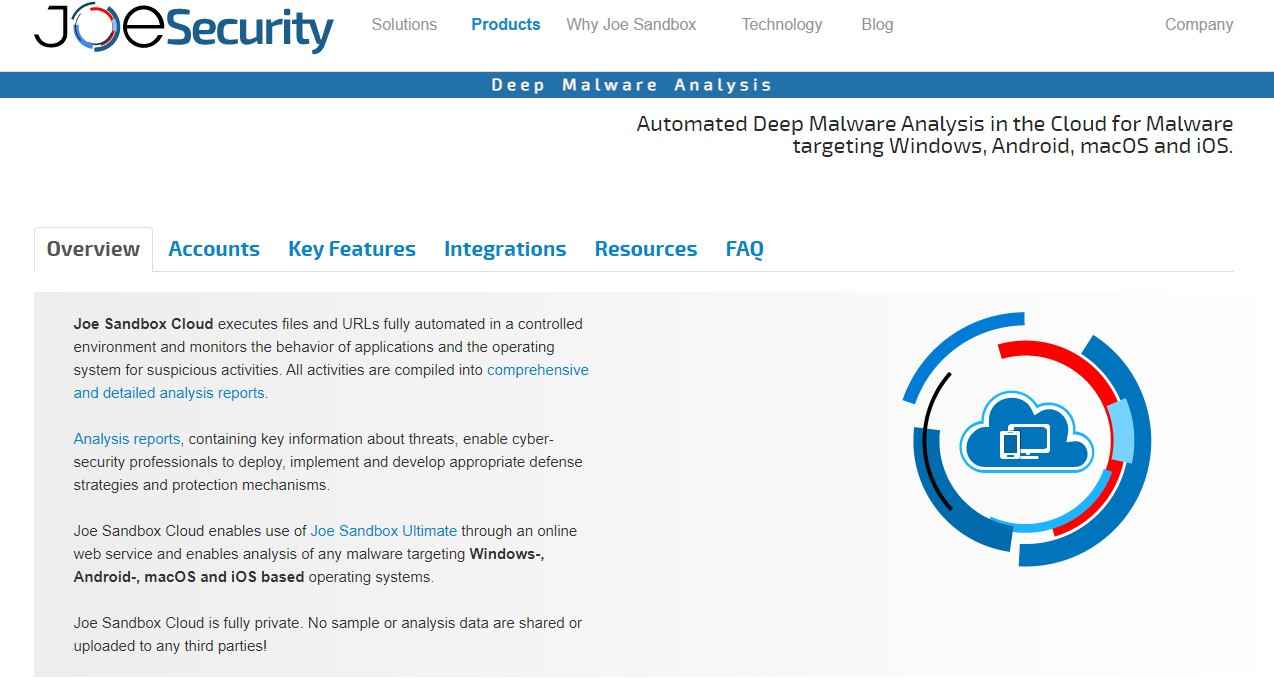Open the Joe Sandbox Ultimate link
Image resolution: width=1274 pixels, height=679 pixels.
(384, 531)
